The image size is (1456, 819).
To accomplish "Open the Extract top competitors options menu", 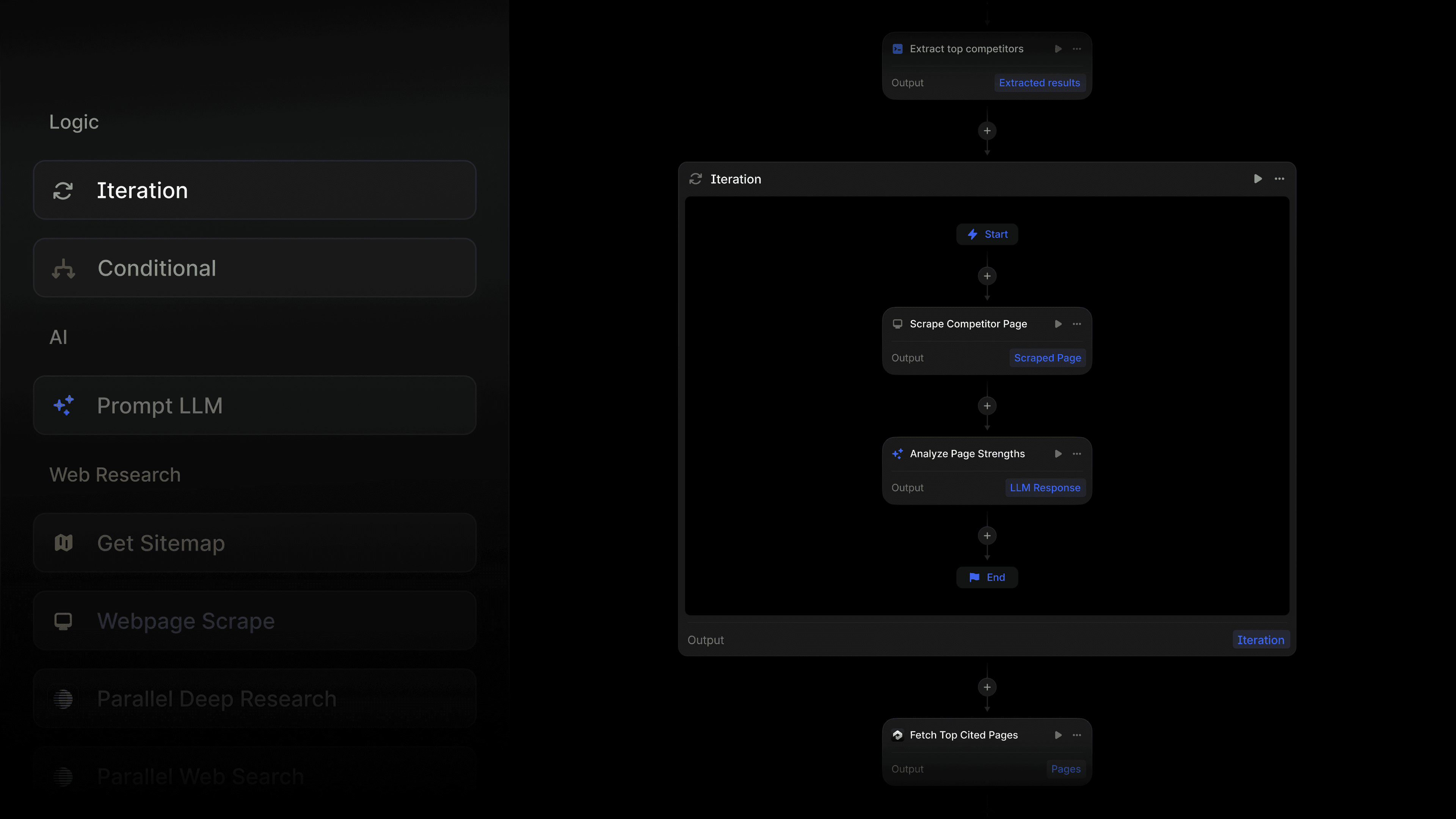I will tap(1077, 49).
